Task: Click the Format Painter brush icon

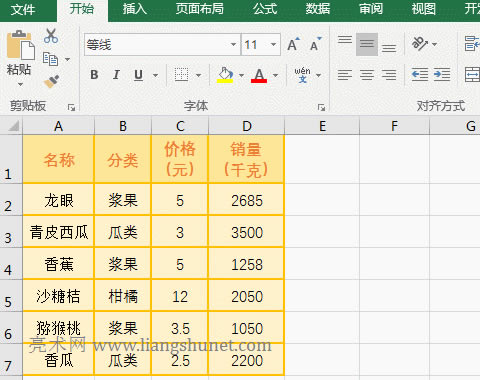Action: point(51,82)
